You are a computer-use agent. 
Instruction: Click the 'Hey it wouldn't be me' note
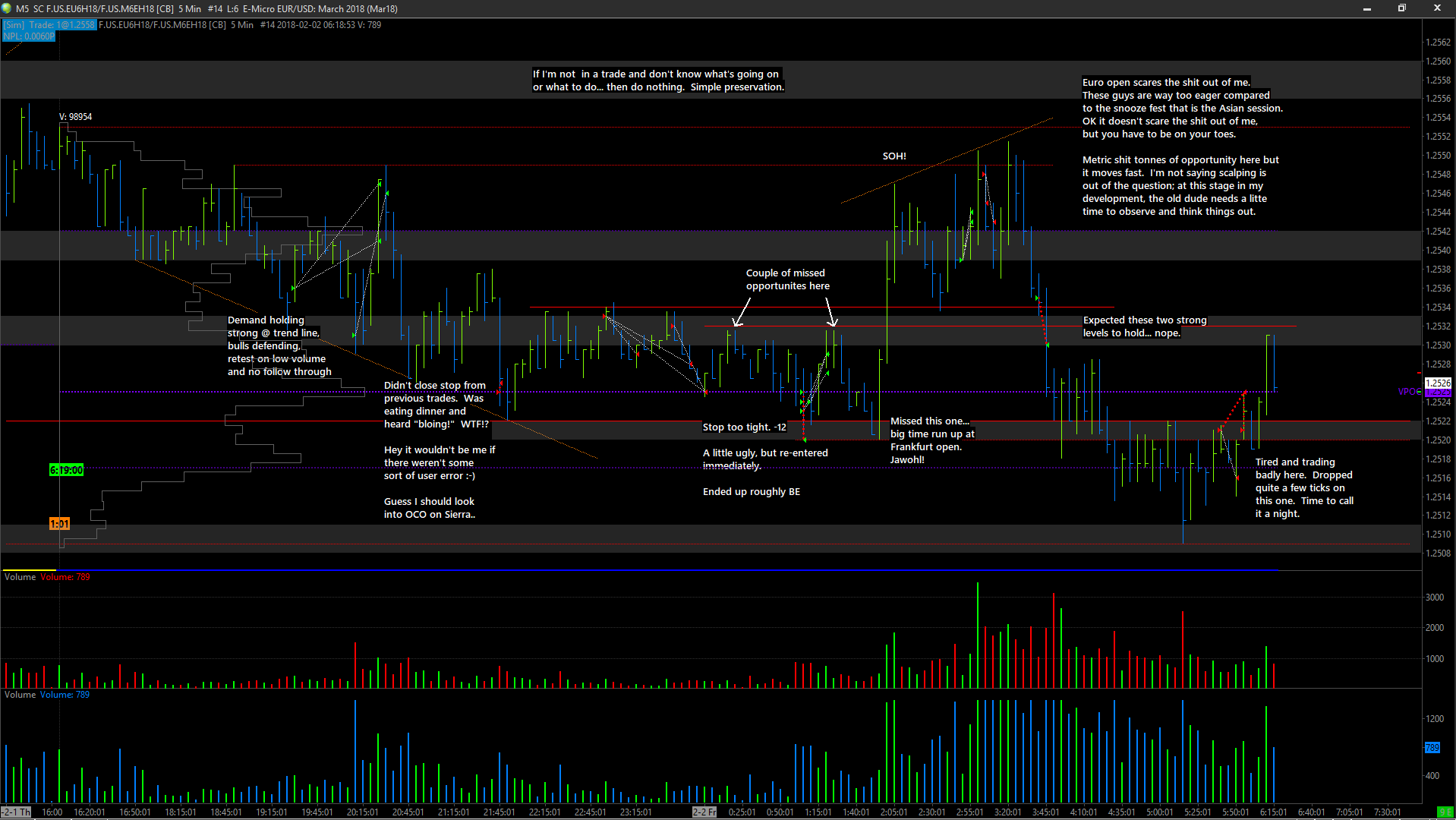[440, 463]
